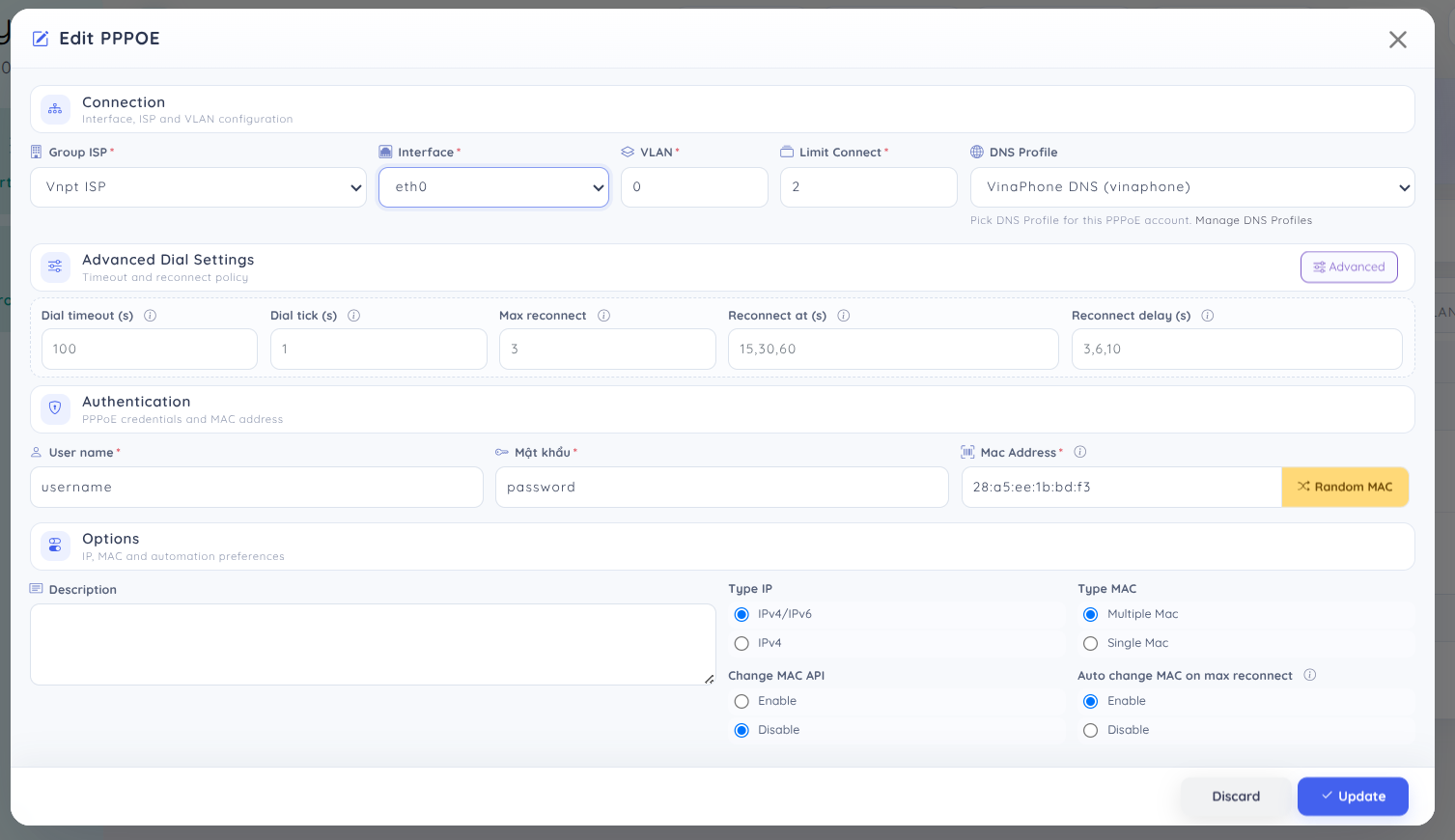Enable Change MAC API
Viewport: 1455px width, 840px height.
(741, 702)
